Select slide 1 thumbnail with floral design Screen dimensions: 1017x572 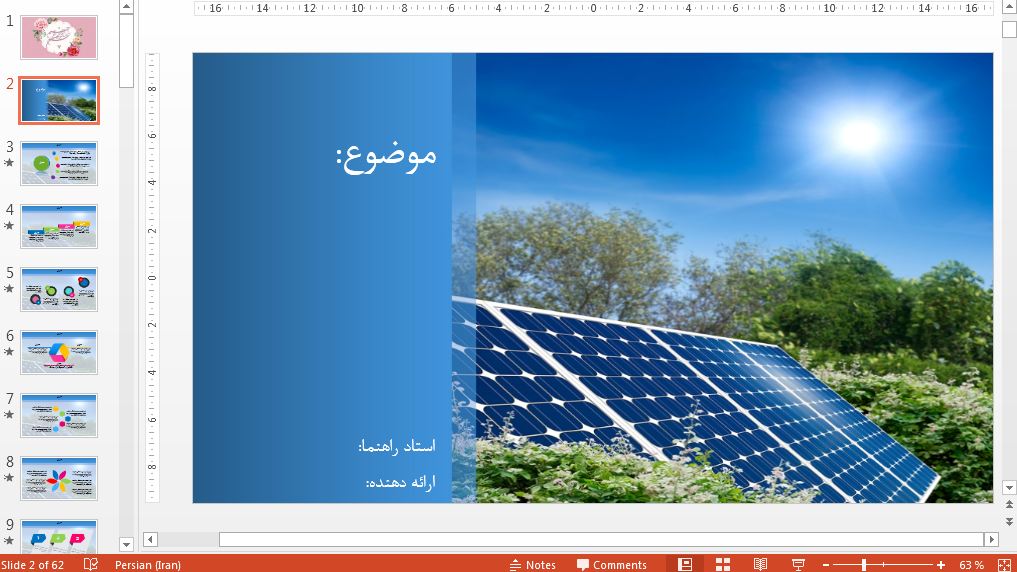[x=59, y=37]
